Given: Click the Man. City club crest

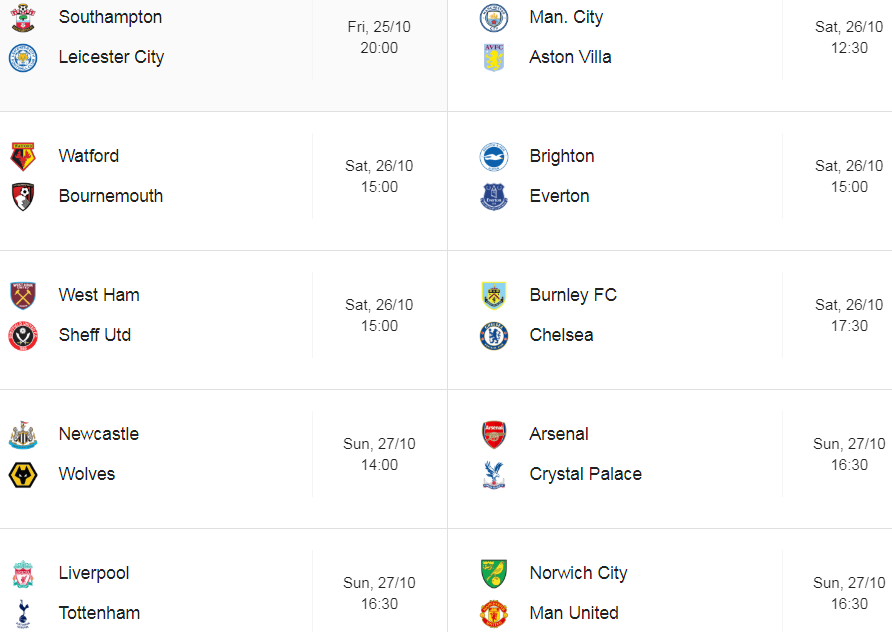Looking at the screenshot, I should (494, 18).
